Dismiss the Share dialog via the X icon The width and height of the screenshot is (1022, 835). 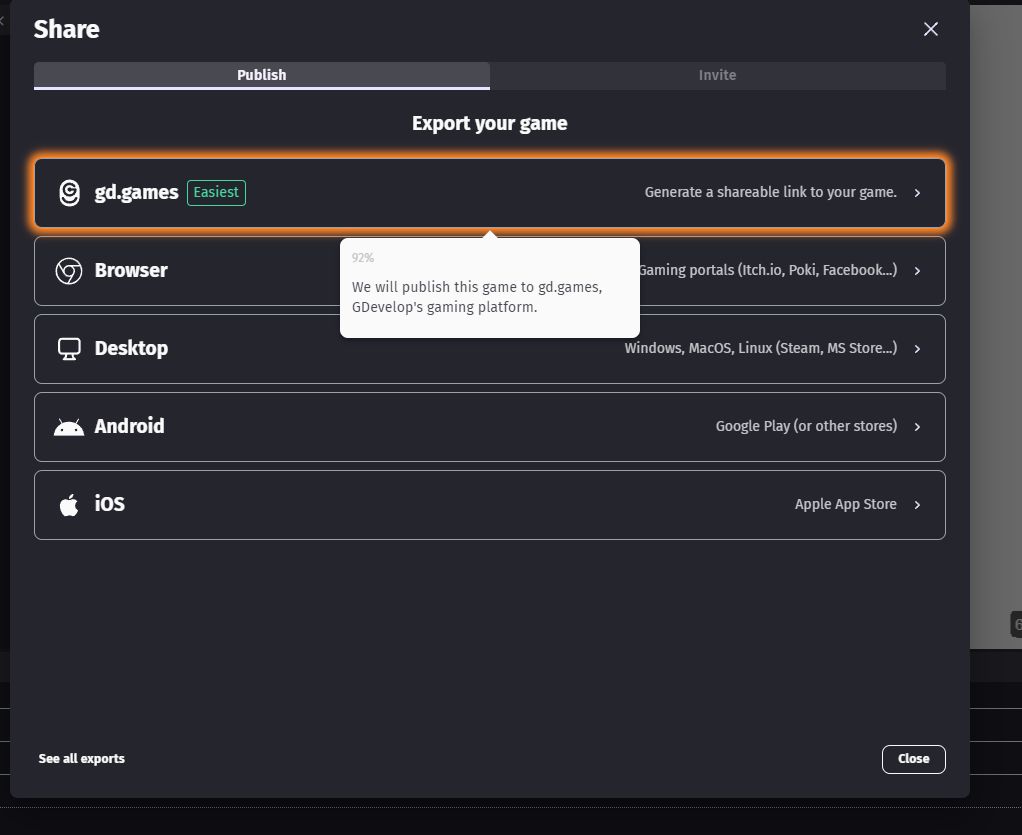(930, 29)
